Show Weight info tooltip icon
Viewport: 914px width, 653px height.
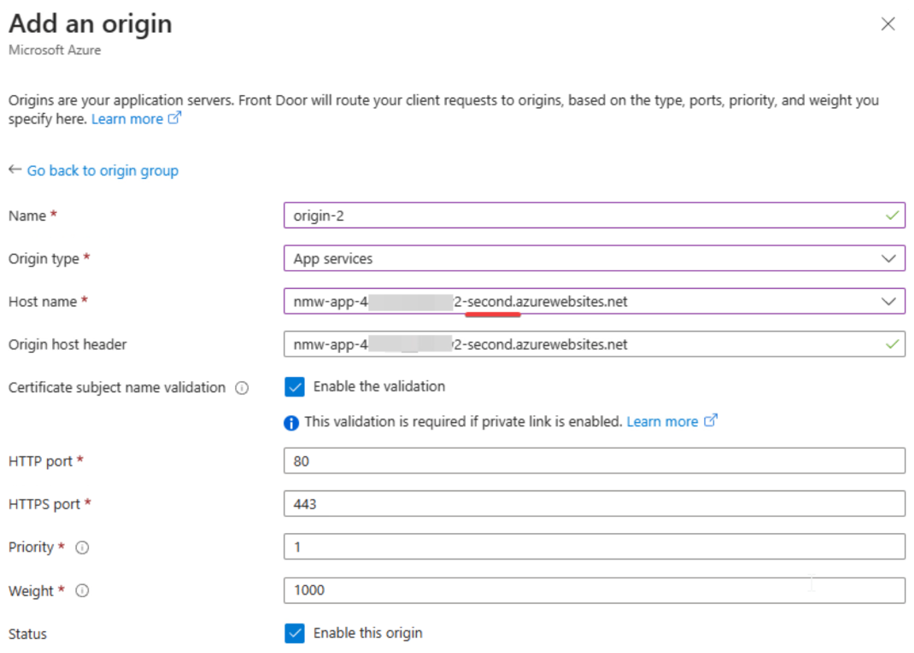[x=82, y=591]
